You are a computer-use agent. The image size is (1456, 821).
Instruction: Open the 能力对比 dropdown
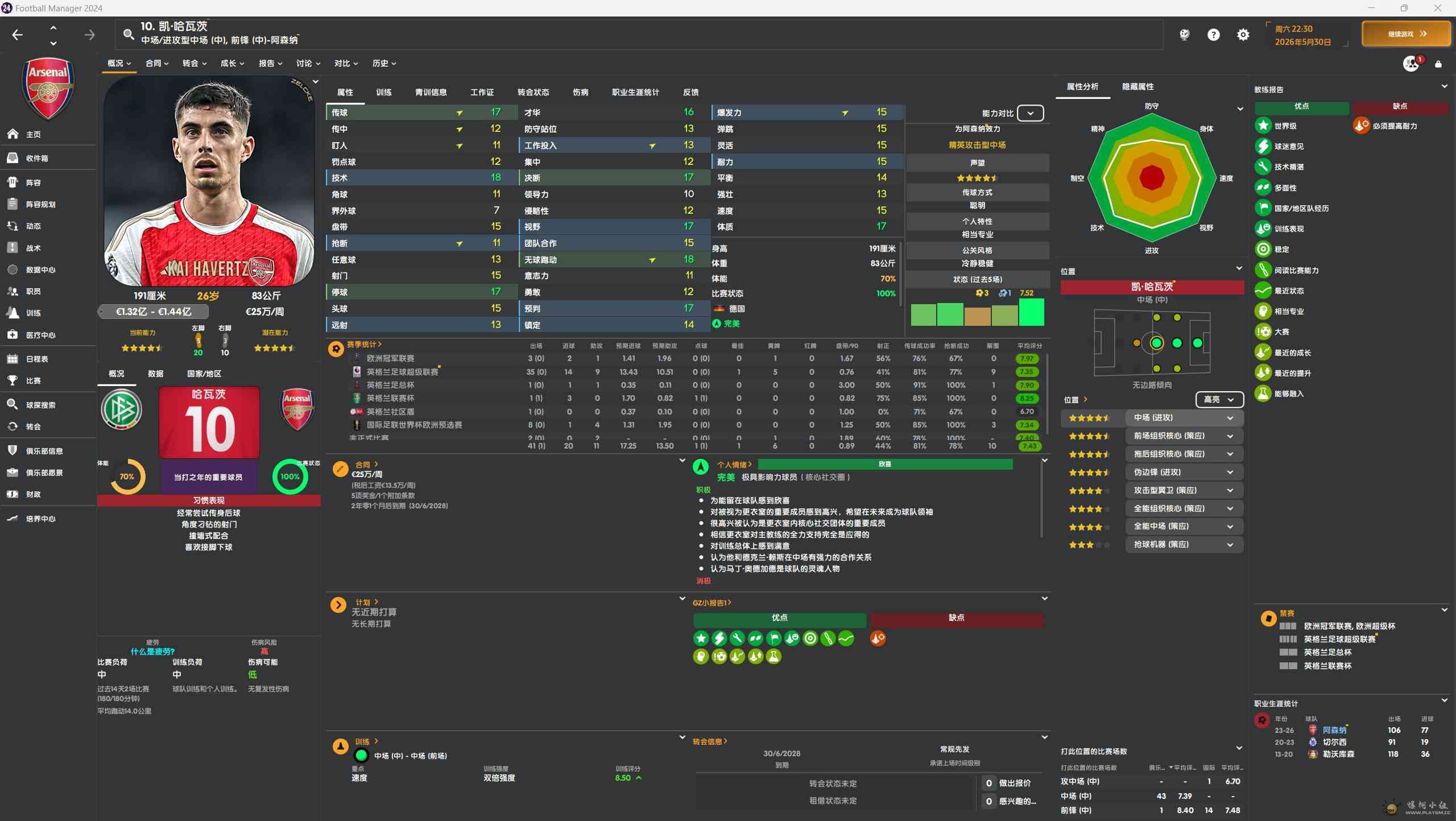point(1030,113)
